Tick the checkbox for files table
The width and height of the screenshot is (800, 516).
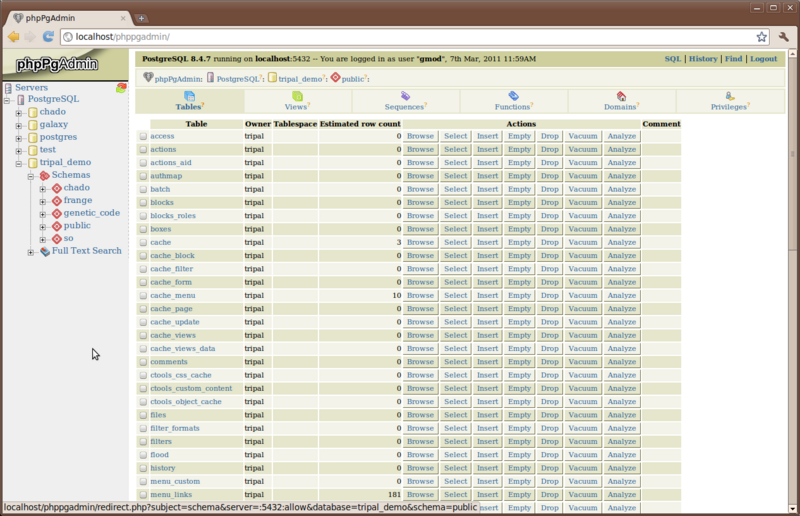(143, 415)
